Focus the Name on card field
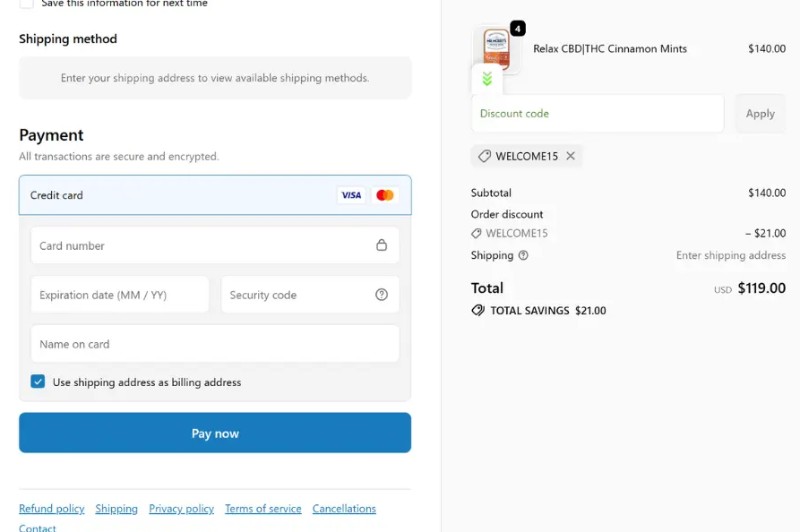The width and height of the screenshot is (800, 532). [215, 344]
